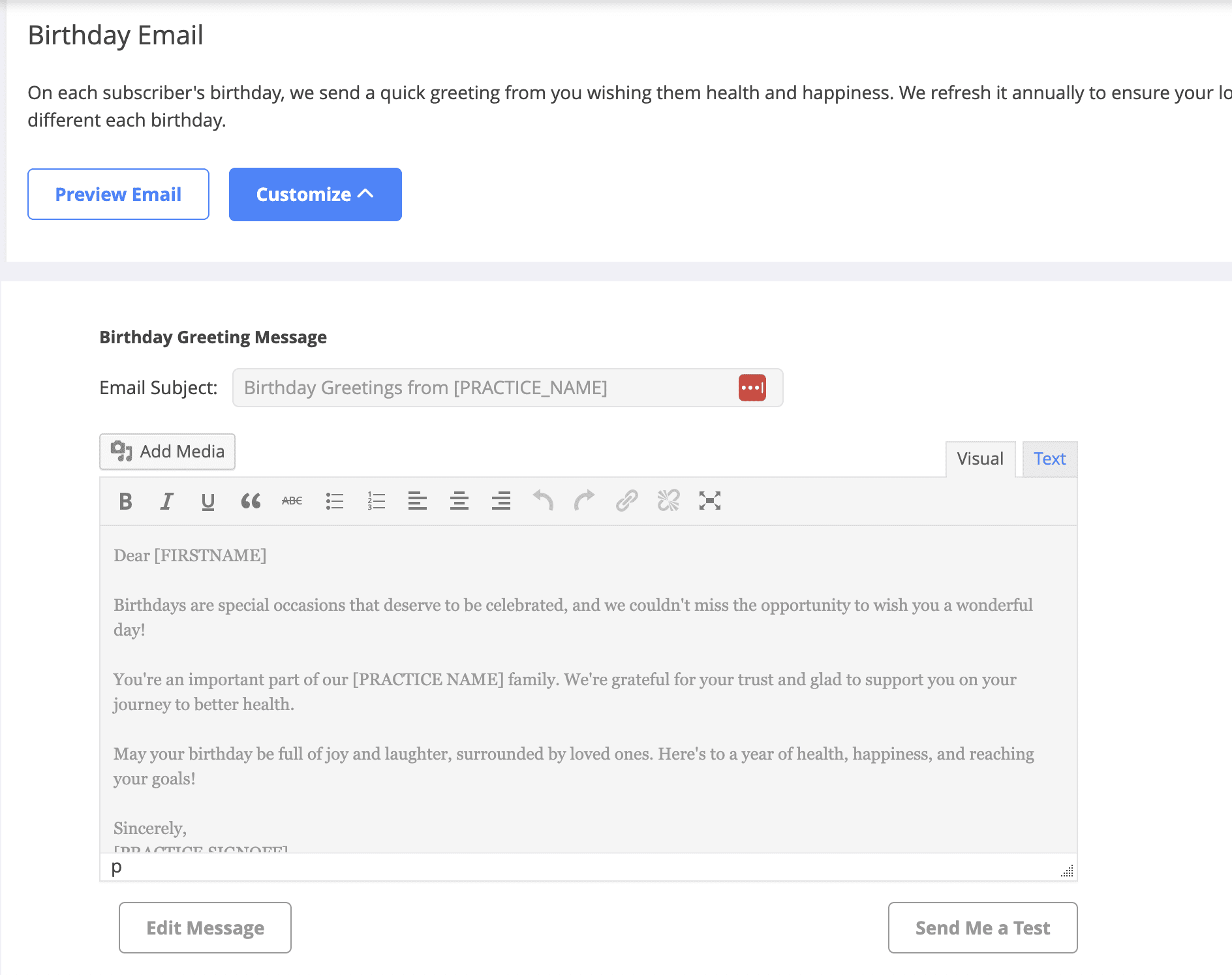
Task: Align text right
Action: click(501, 501)
